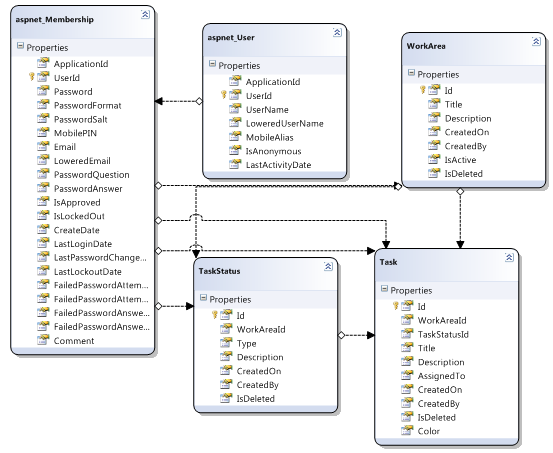Screen dimensions: 553x453
Task: Collapse the WorkArea entity with its chevron
Action: click(536, 42)
